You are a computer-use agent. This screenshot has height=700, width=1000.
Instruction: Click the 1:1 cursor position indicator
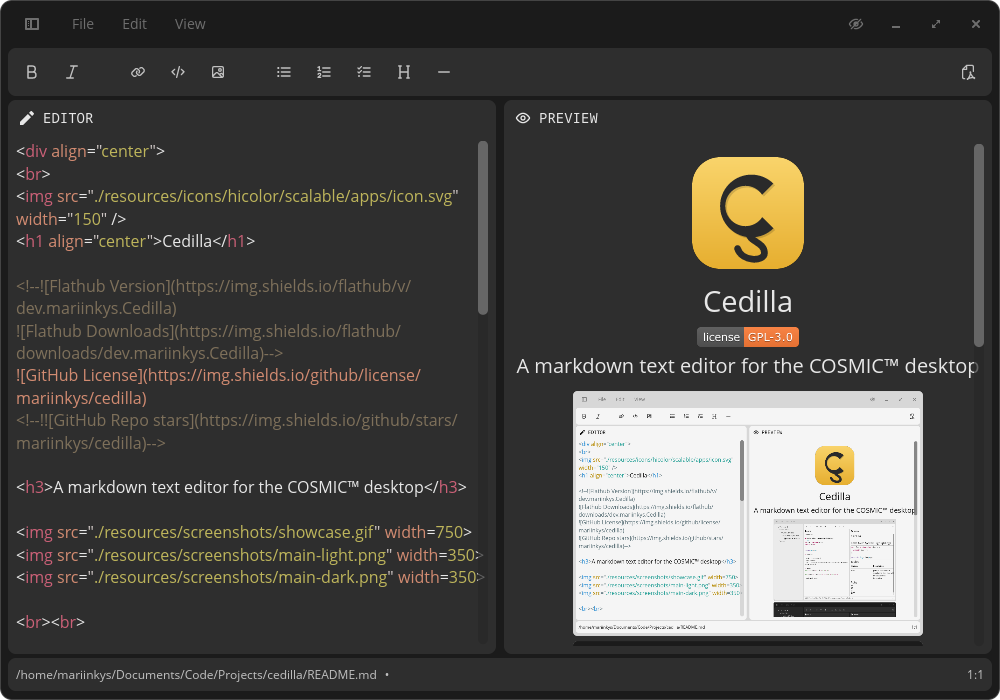point(974,674)
